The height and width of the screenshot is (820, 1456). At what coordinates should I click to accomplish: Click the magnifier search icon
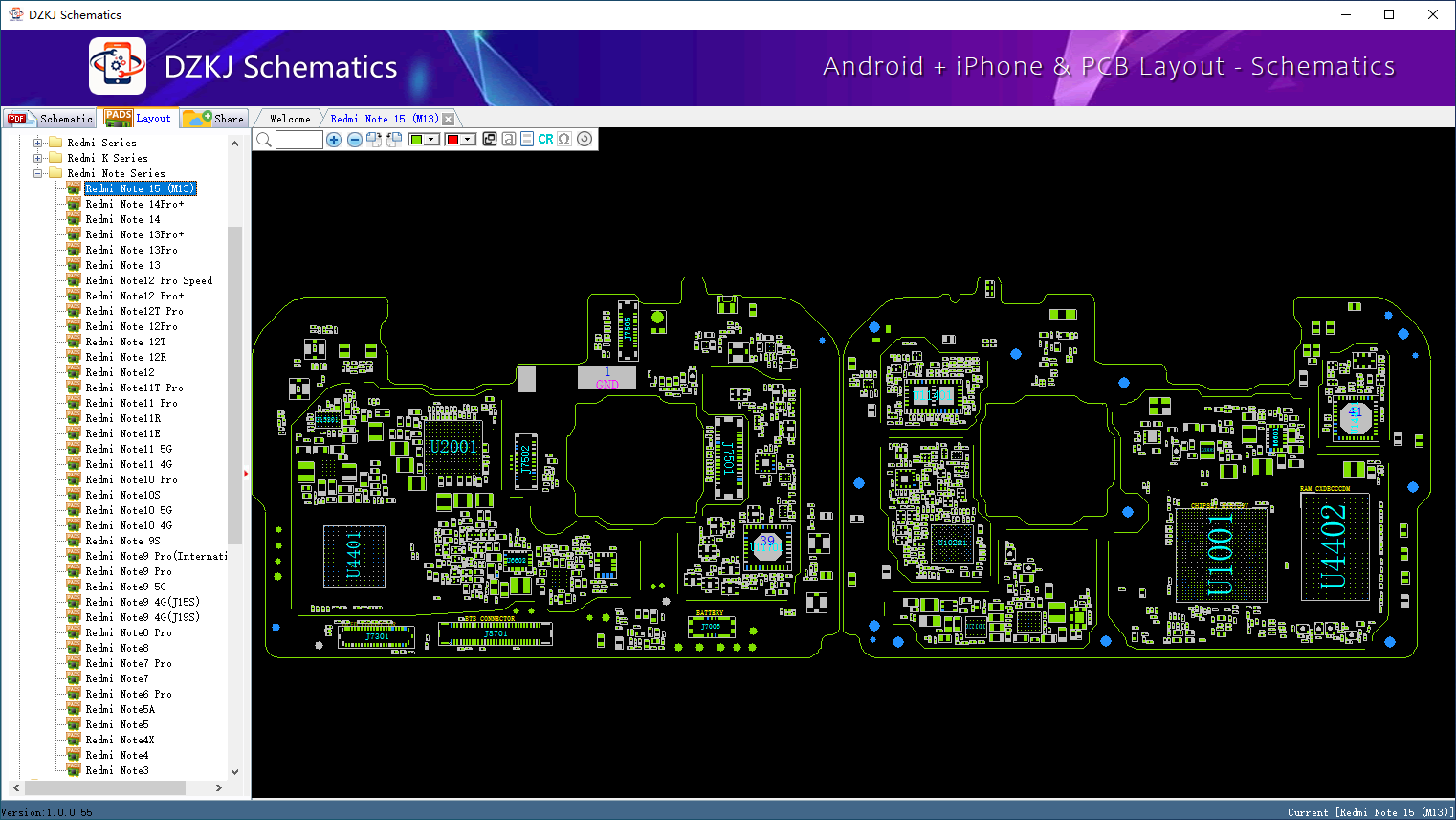click(263, 140)
